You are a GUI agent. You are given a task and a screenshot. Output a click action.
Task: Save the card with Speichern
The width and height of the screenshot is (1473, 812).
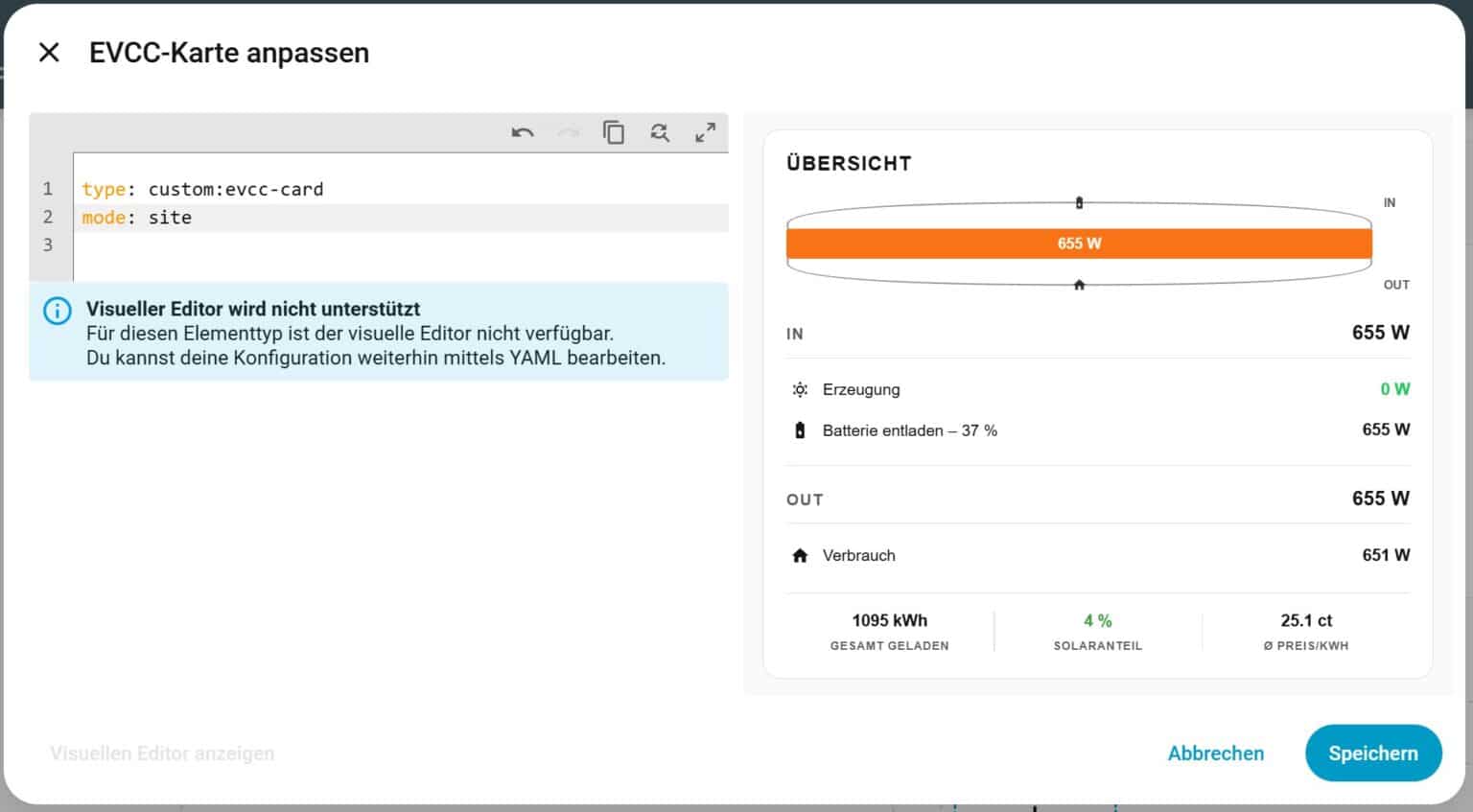(1373, 754)
